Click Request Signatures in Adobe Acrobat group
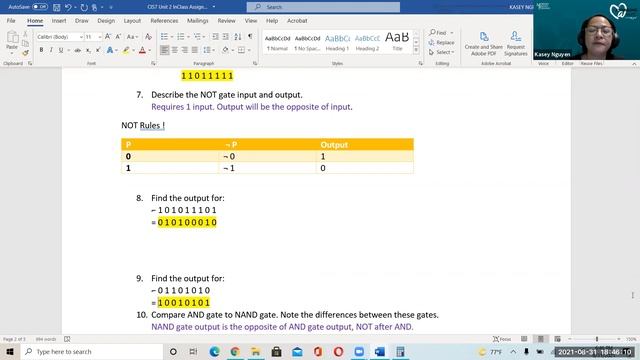Image resolution: width=640 pixels, height=360 pixels. coord(516,44)
